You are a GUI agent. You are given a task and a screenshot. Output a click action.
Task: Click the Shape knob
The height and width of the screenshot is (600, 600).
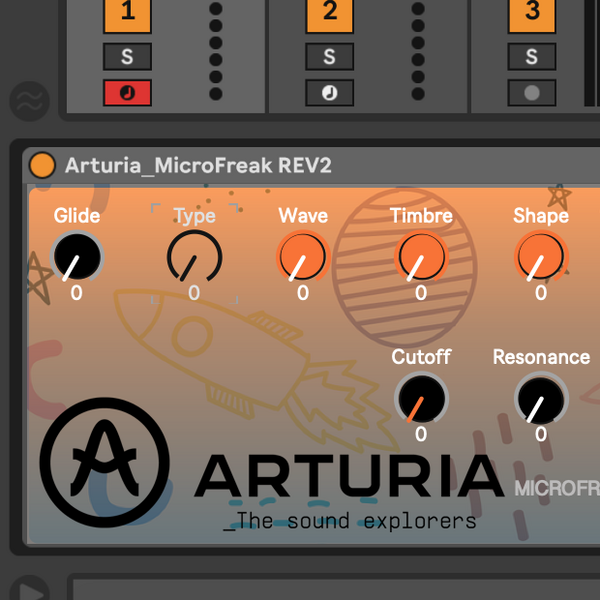pyautogui.click(x=541, y=256)
